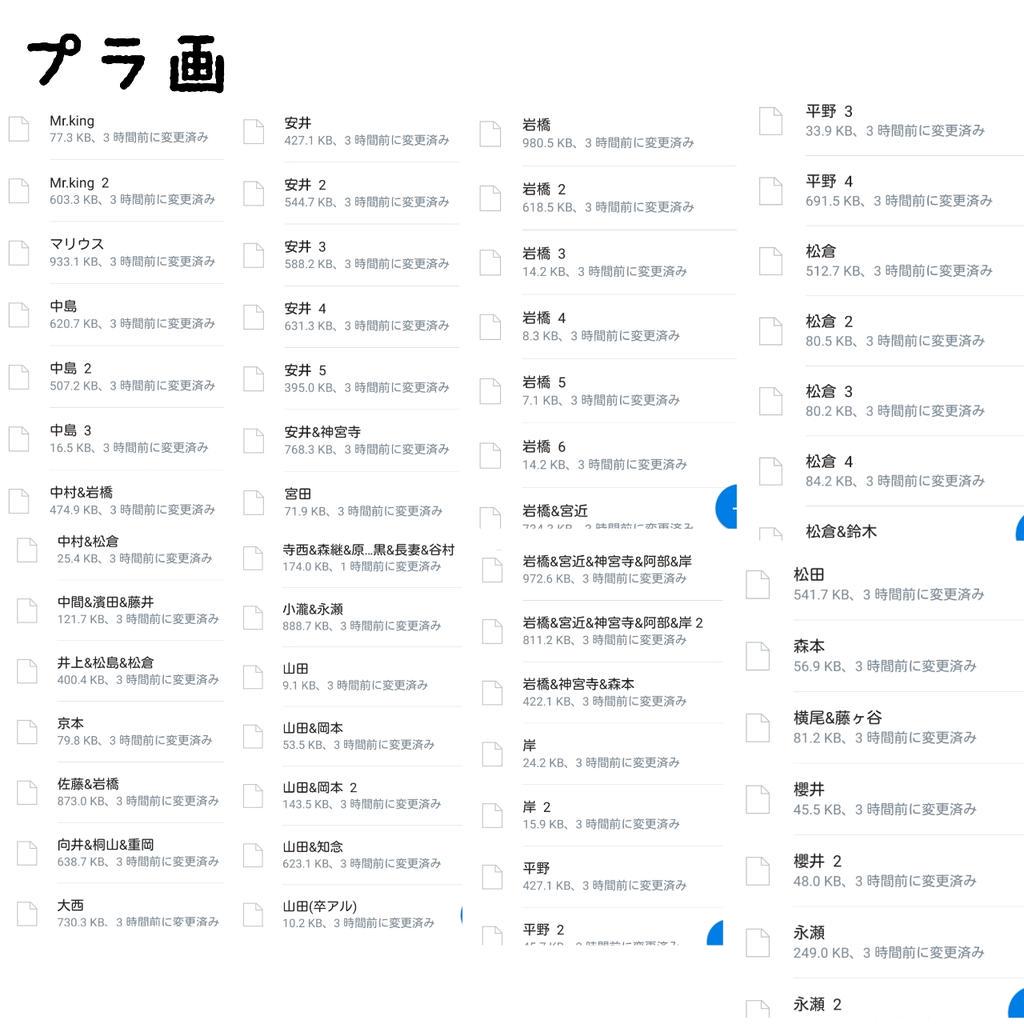Select the file icon beside 松倉

(x=771, y=261)
